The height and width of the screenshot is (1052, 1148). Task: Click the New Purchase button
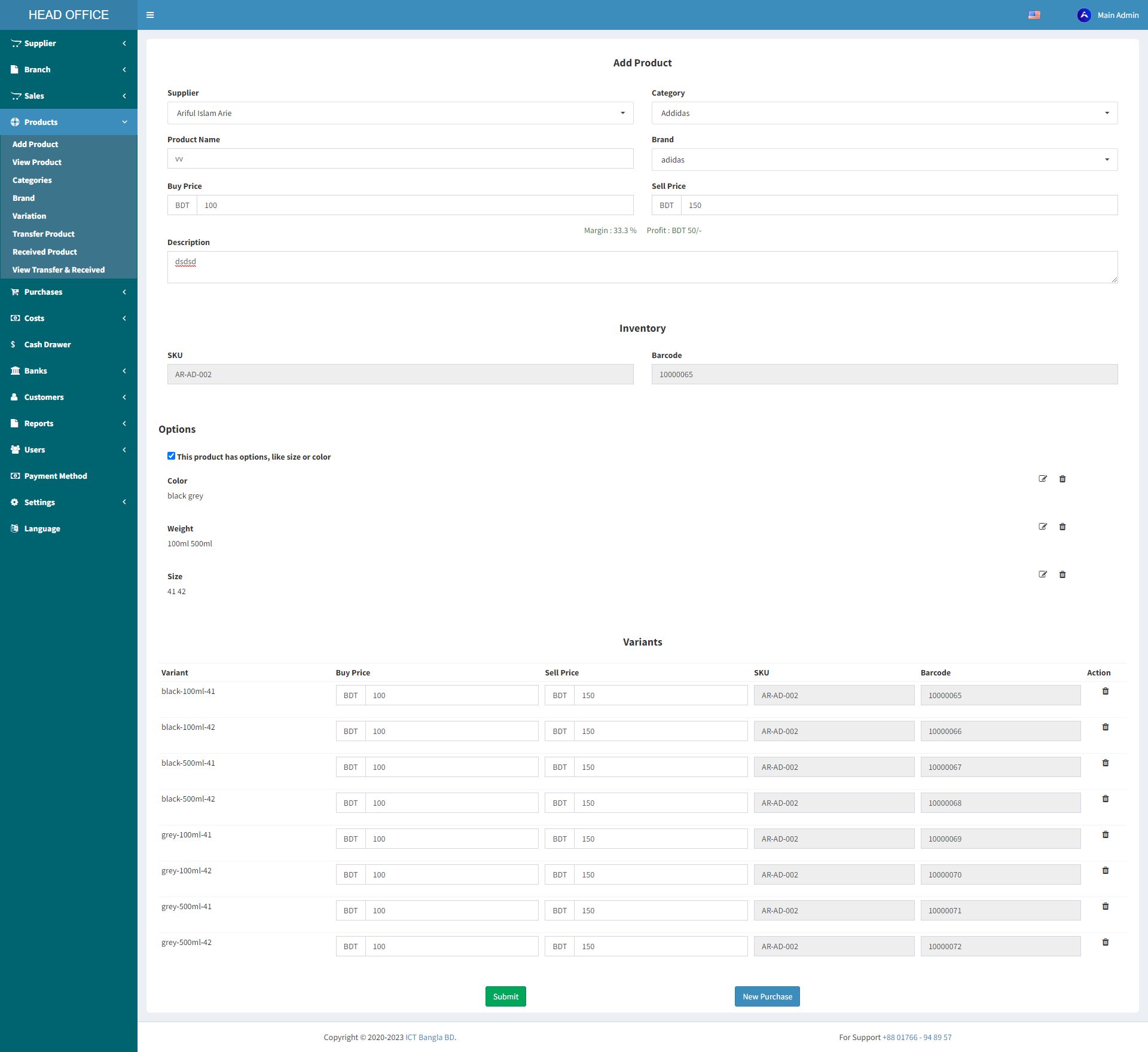(x=767, y=996)
